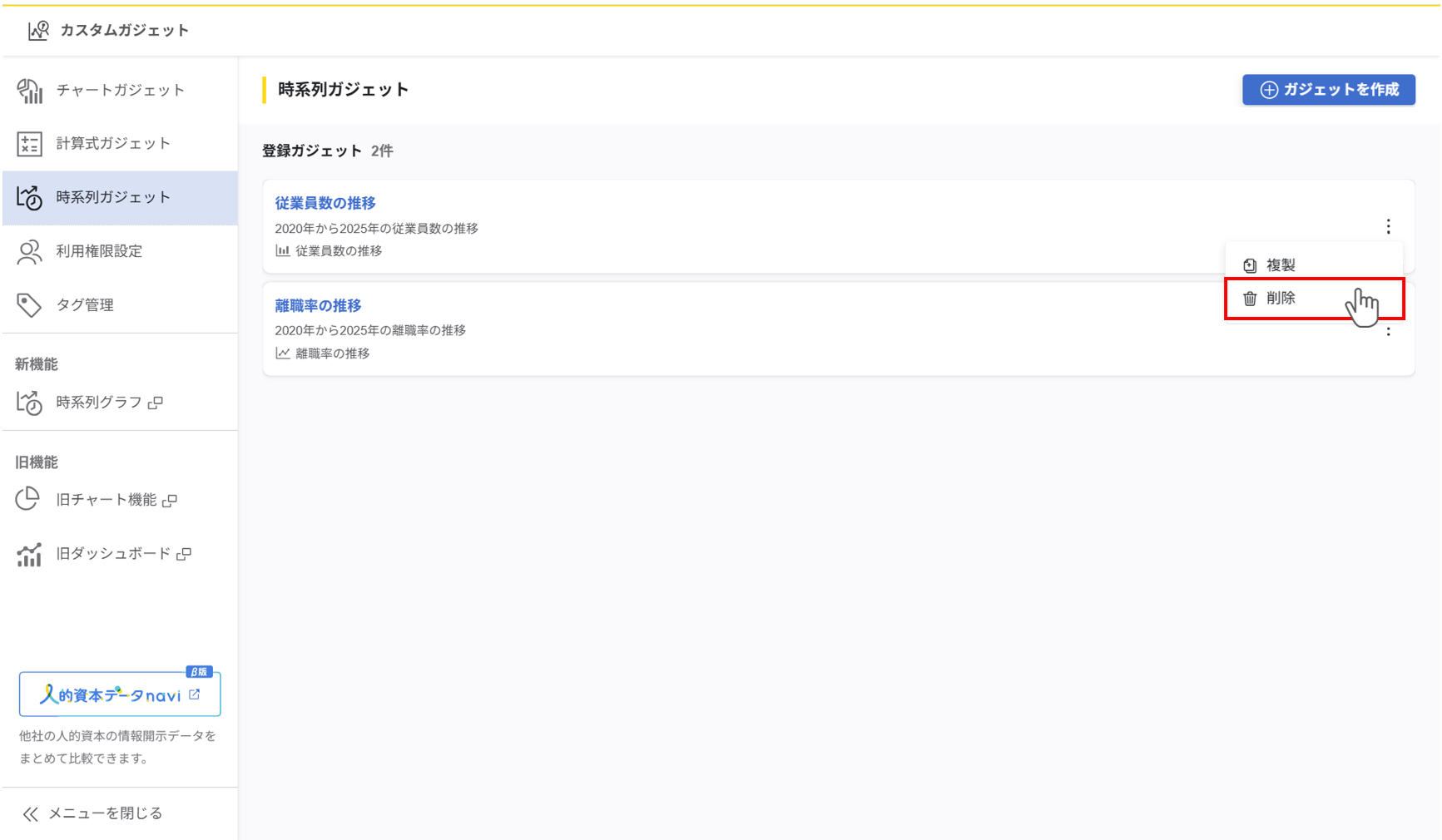Open 旧チャート機能 pie chart icon

28,499
